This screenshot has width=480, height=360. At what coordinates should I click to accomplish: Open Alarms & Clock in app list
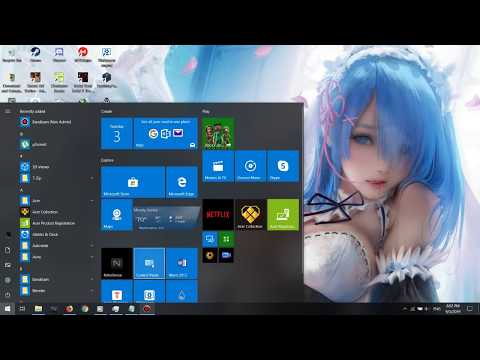[x=57, y=234]
